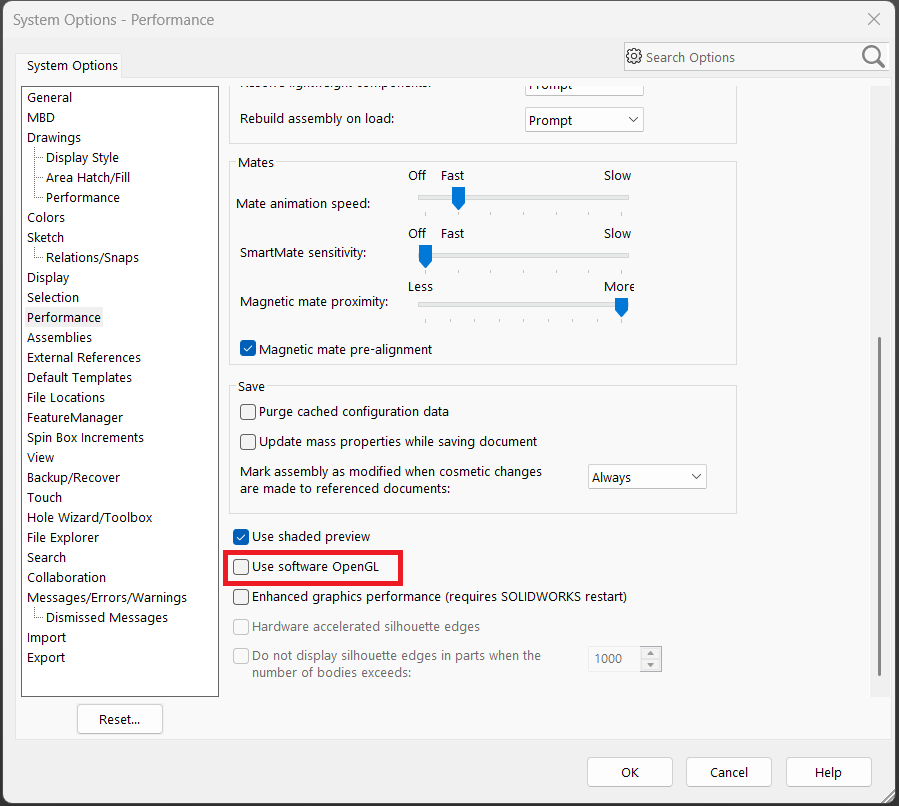This screenshot has width=899, height=806.
Task: Open Rebuild assembly on load dropdown
Action: [584, 120]
